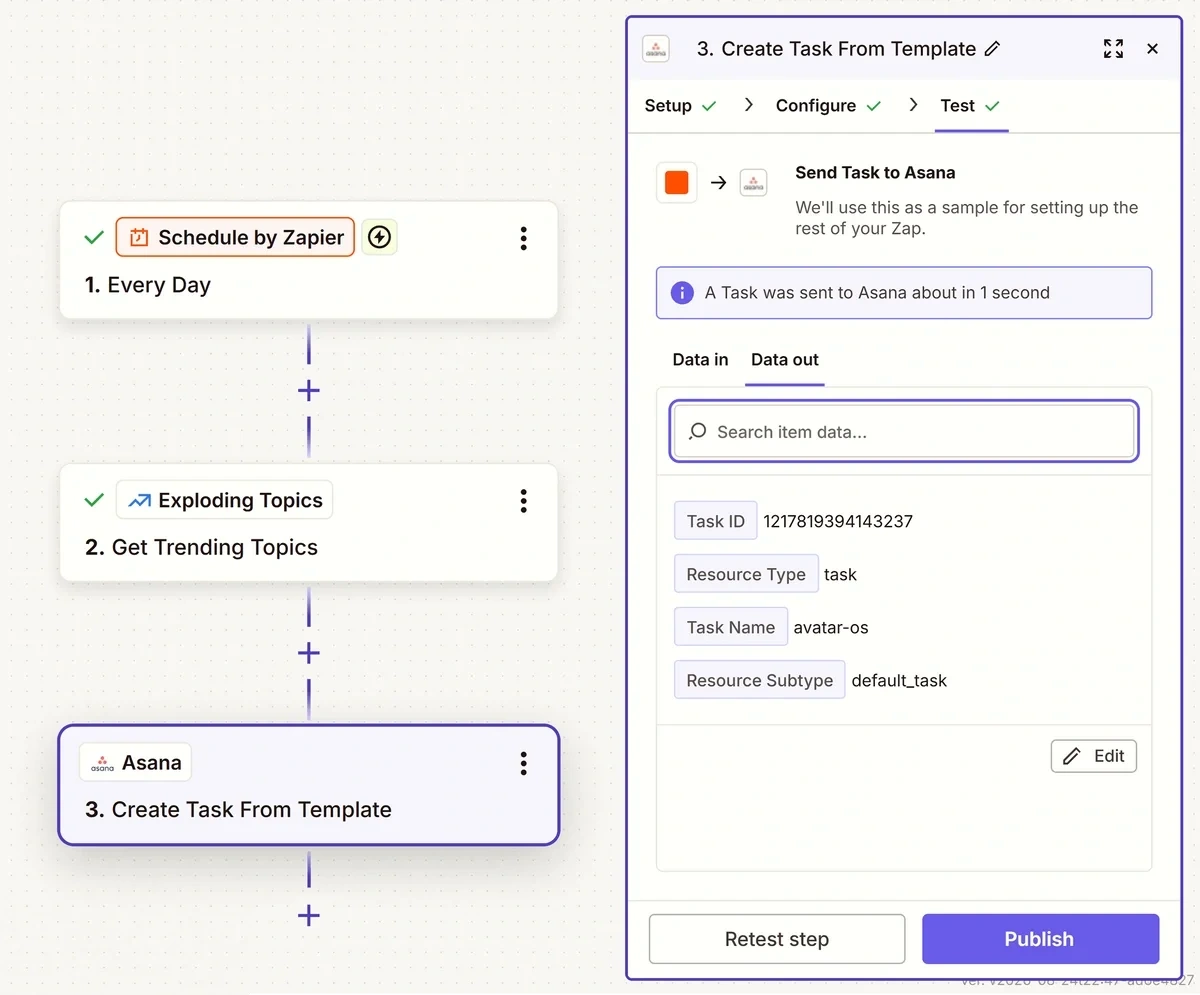Expand the side panel to full screen
The height and width of the screenshot is (995, 1200).
(x=1113, y=49)
